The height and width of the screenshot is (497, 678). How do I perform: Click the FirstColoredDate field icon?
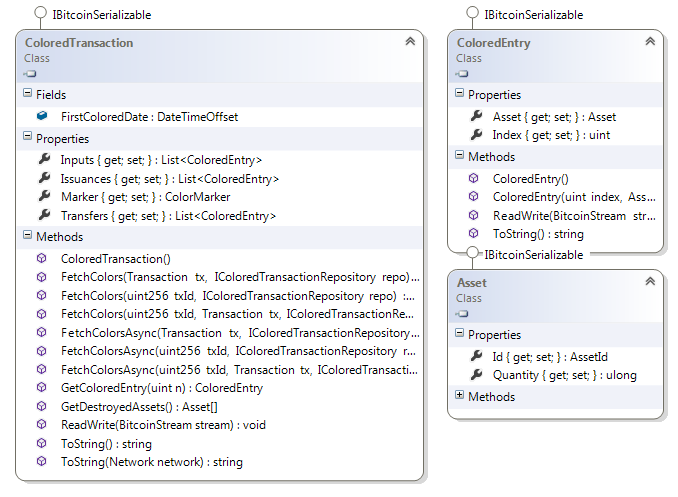(43, 117)
